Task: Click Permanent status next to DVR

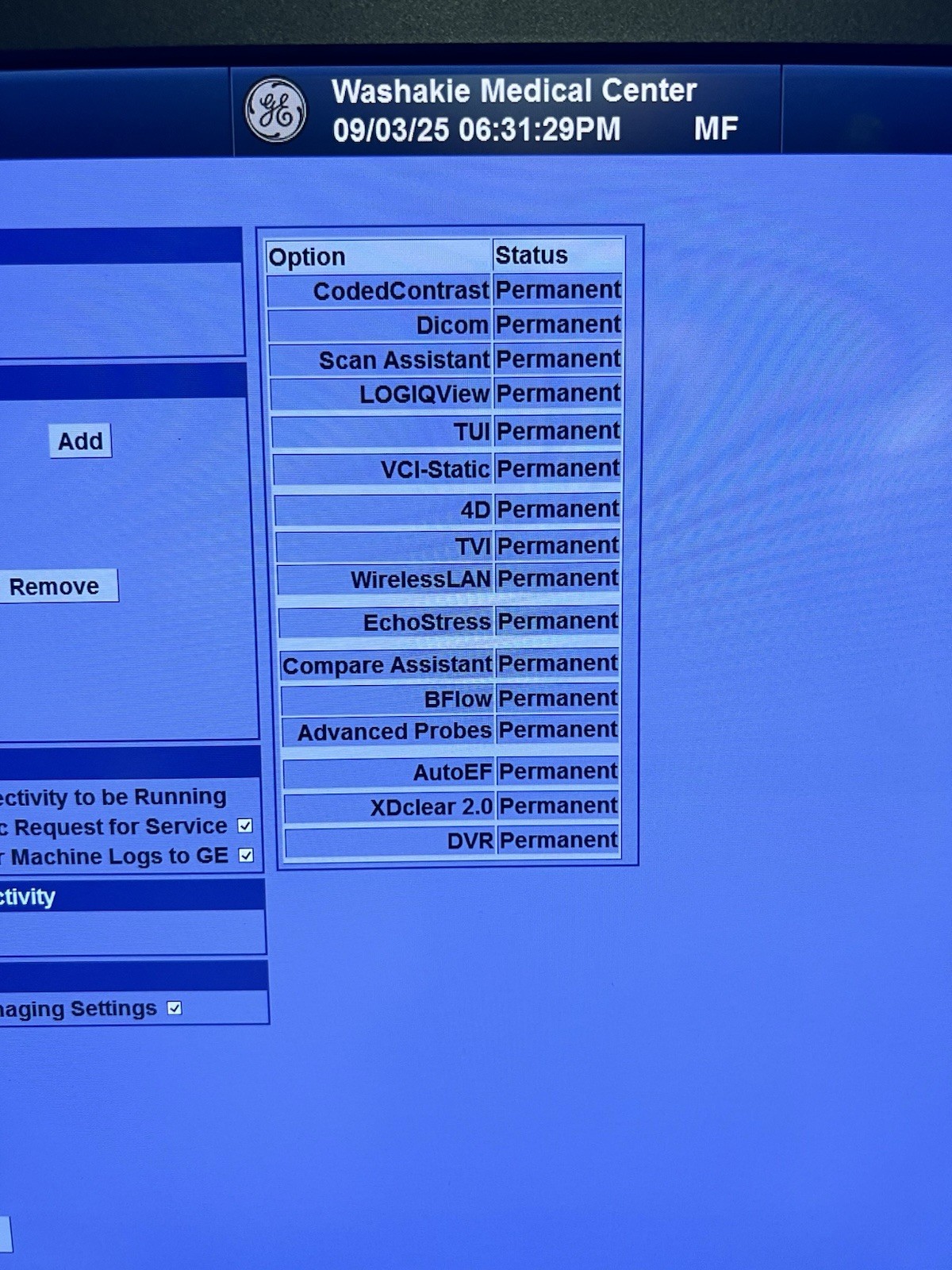Action: coord(559,841)
